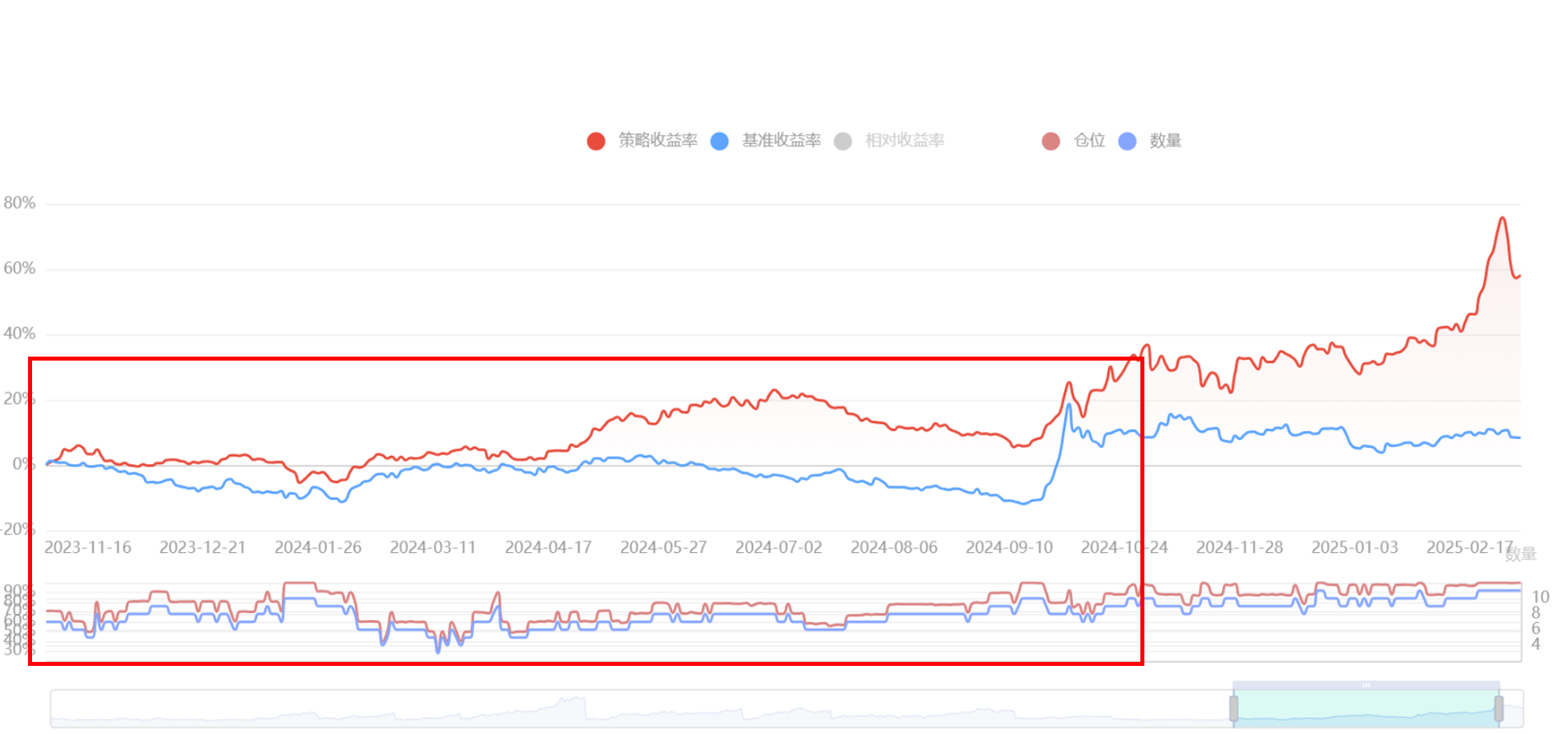Image resolution: width=1568 pixels, height=734 pixels.
Task: Click the gray 相对收益率 legend dot
Action: 842,141
